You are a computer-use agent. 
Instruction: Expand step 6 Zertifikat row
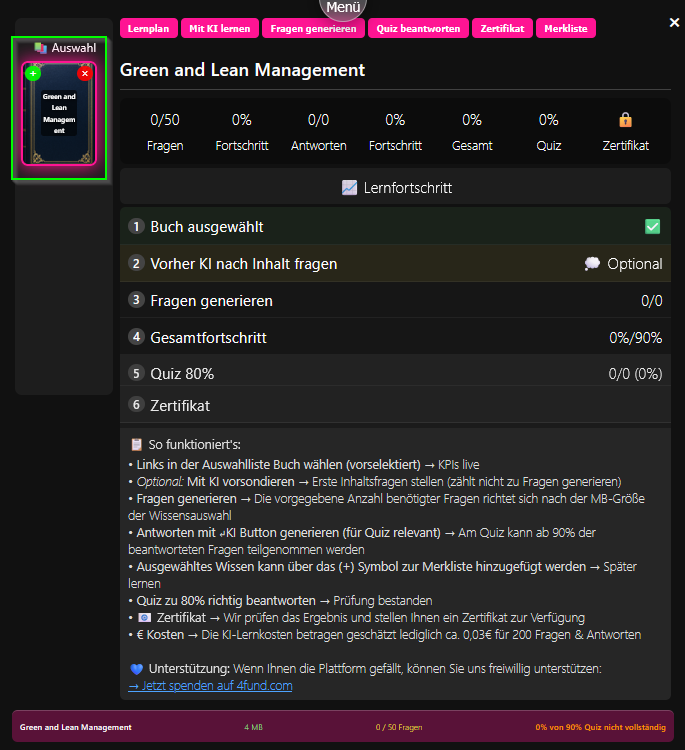pyautogui.click(x=395, y=406)
